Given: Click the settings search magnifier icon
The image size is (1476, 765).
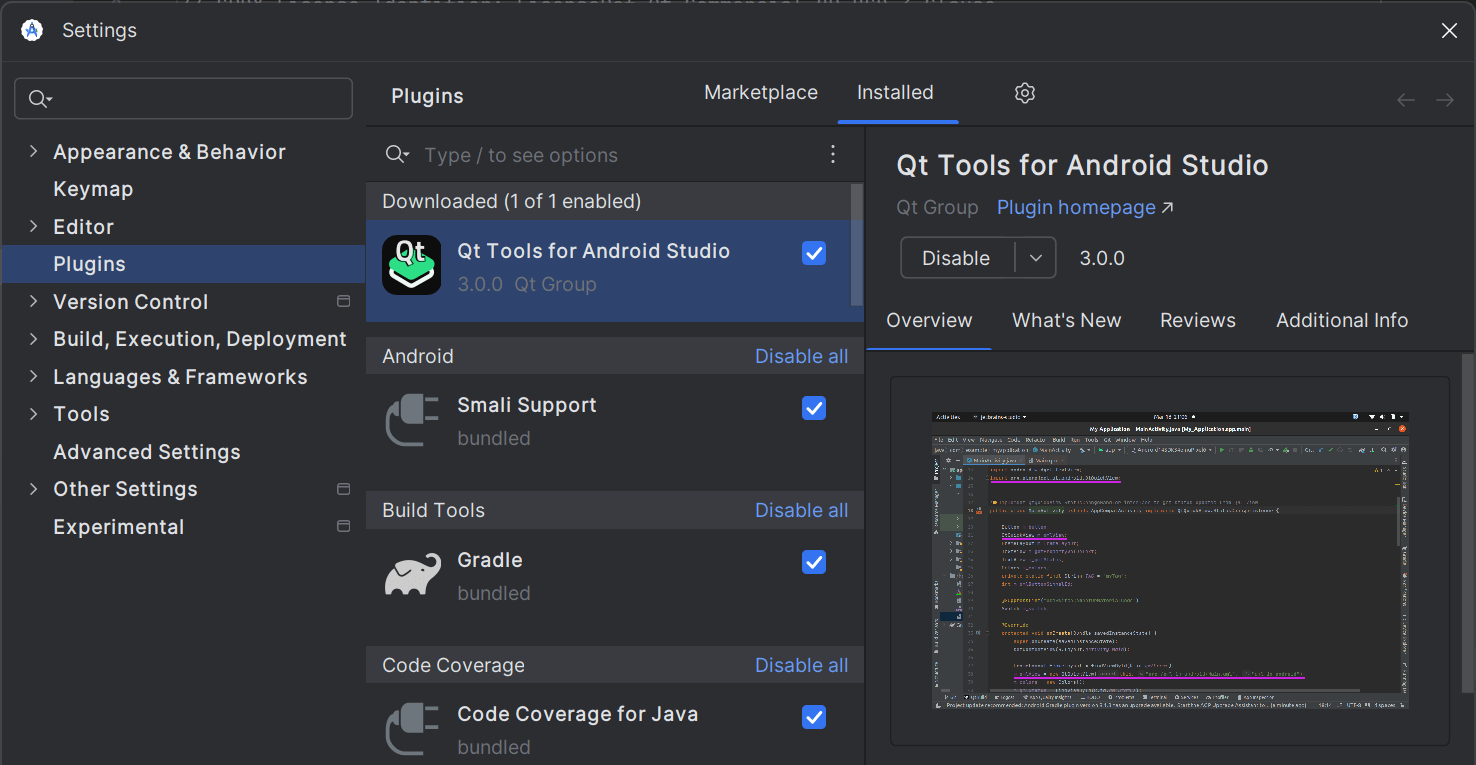Looking at the screenshot, I should tap(39, 99).
